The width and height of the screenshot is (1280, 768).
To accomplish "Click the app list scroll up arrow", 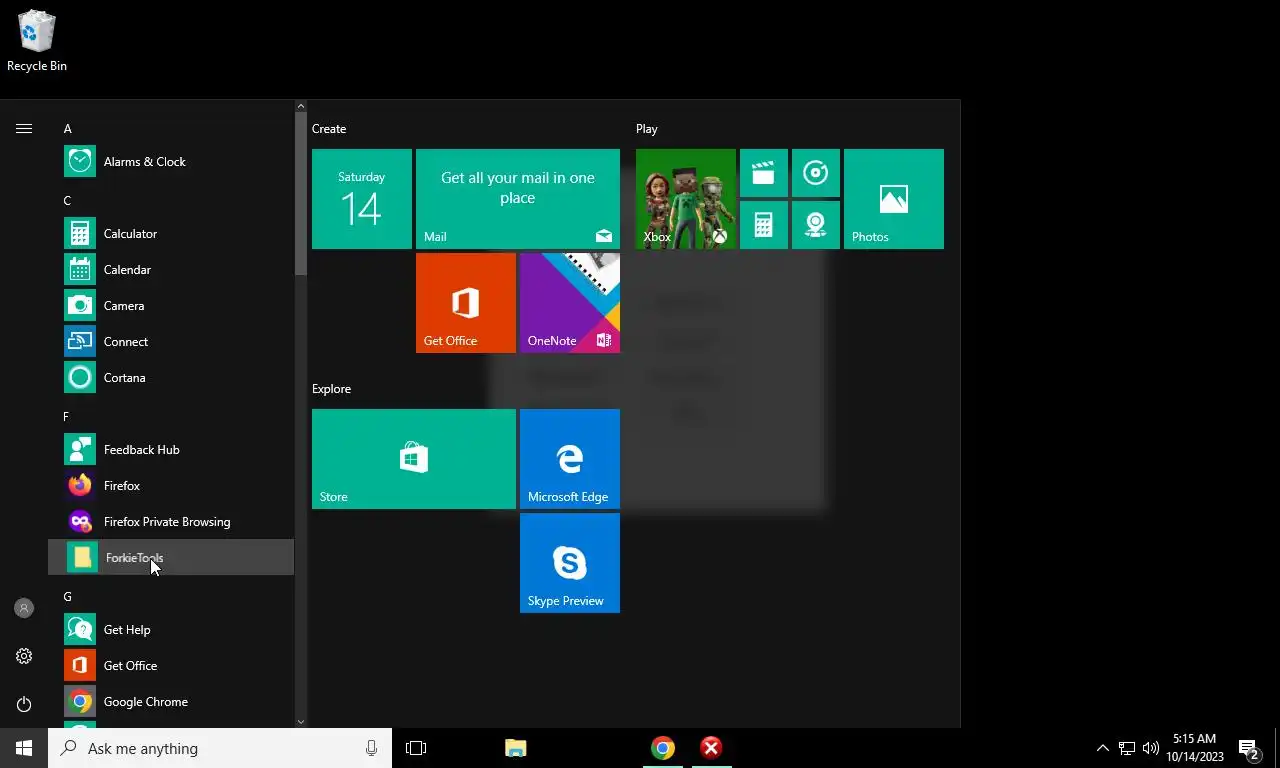I will pyautogui.click(x=301, y=106).
